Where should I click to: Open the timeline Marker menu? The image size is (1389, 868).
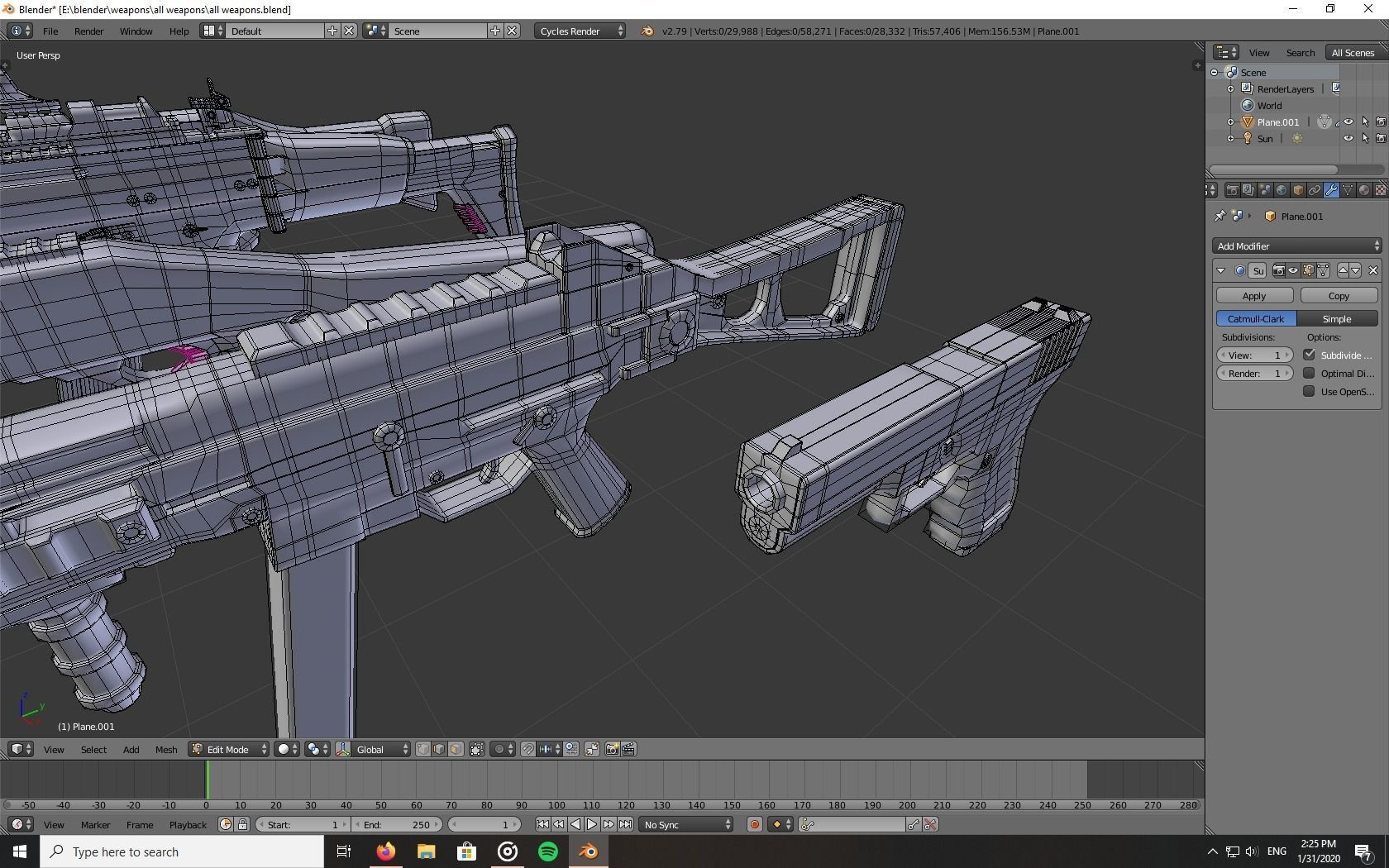[95, 824]
